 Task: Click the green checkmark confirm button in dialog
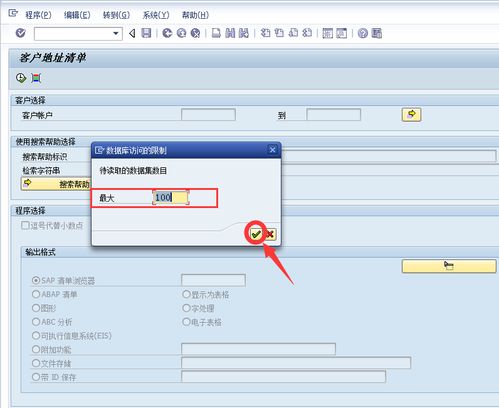tap(256, 234)
